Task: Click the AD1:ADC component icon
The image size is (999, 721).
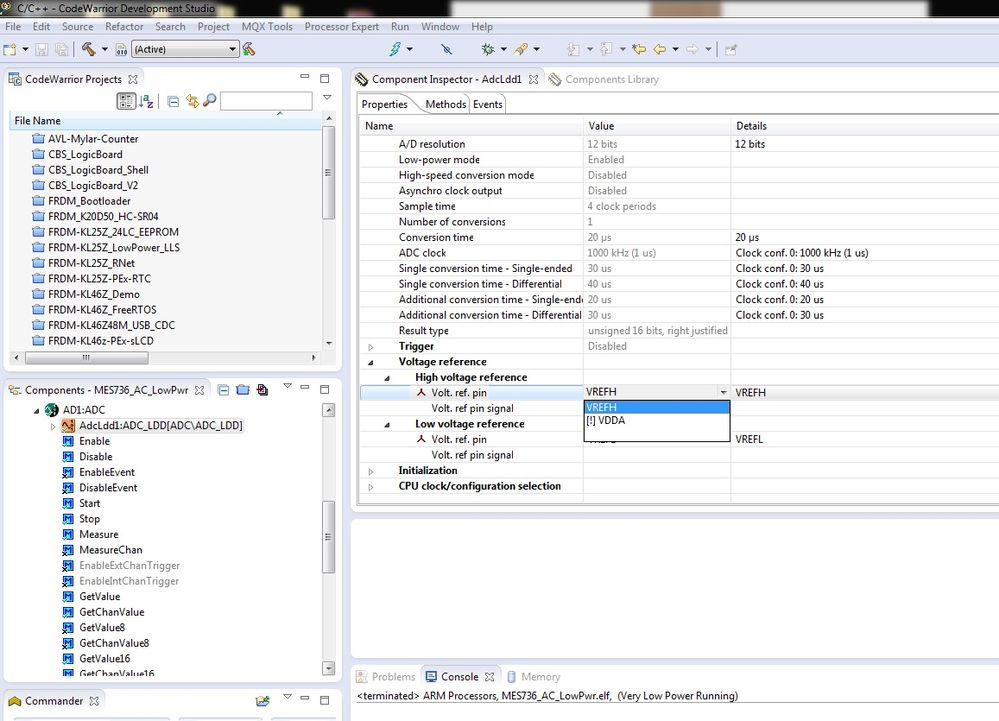Action: pyautogui.click(x=52, y=410)
